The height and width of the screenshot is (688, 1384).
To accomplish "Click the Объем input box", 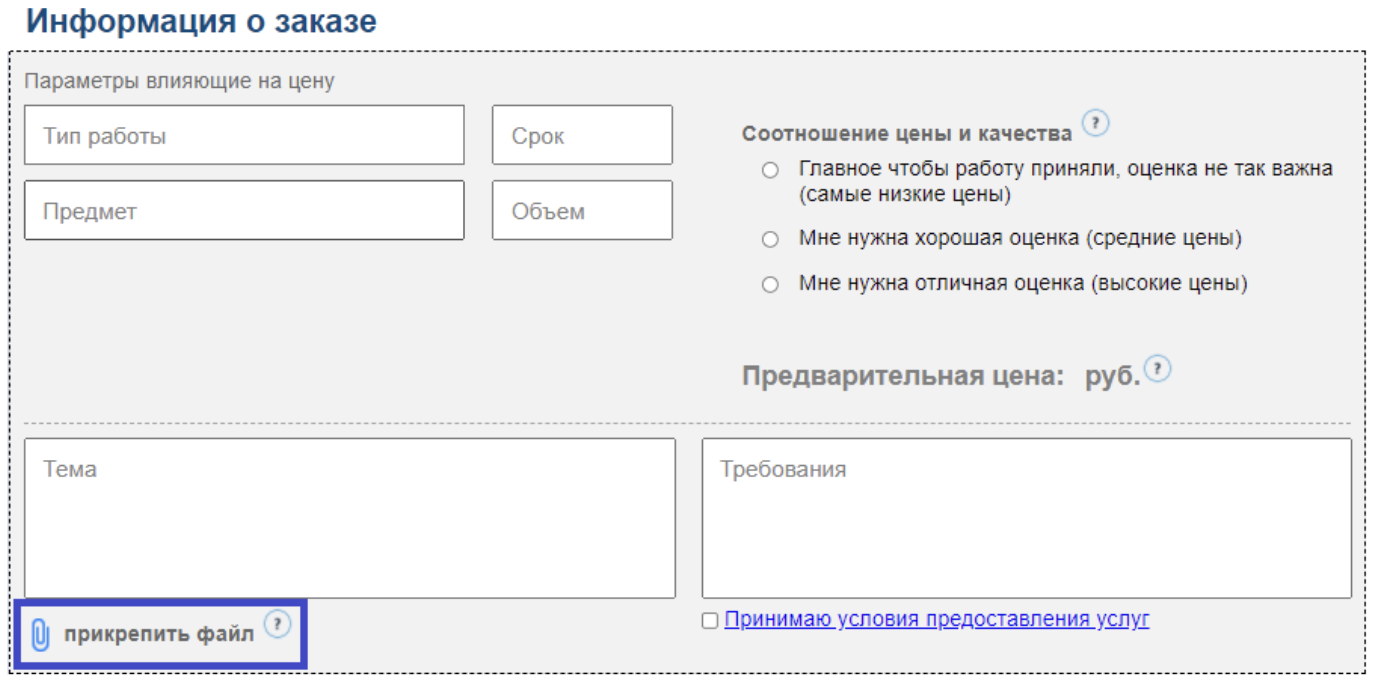I will point(582,210).
